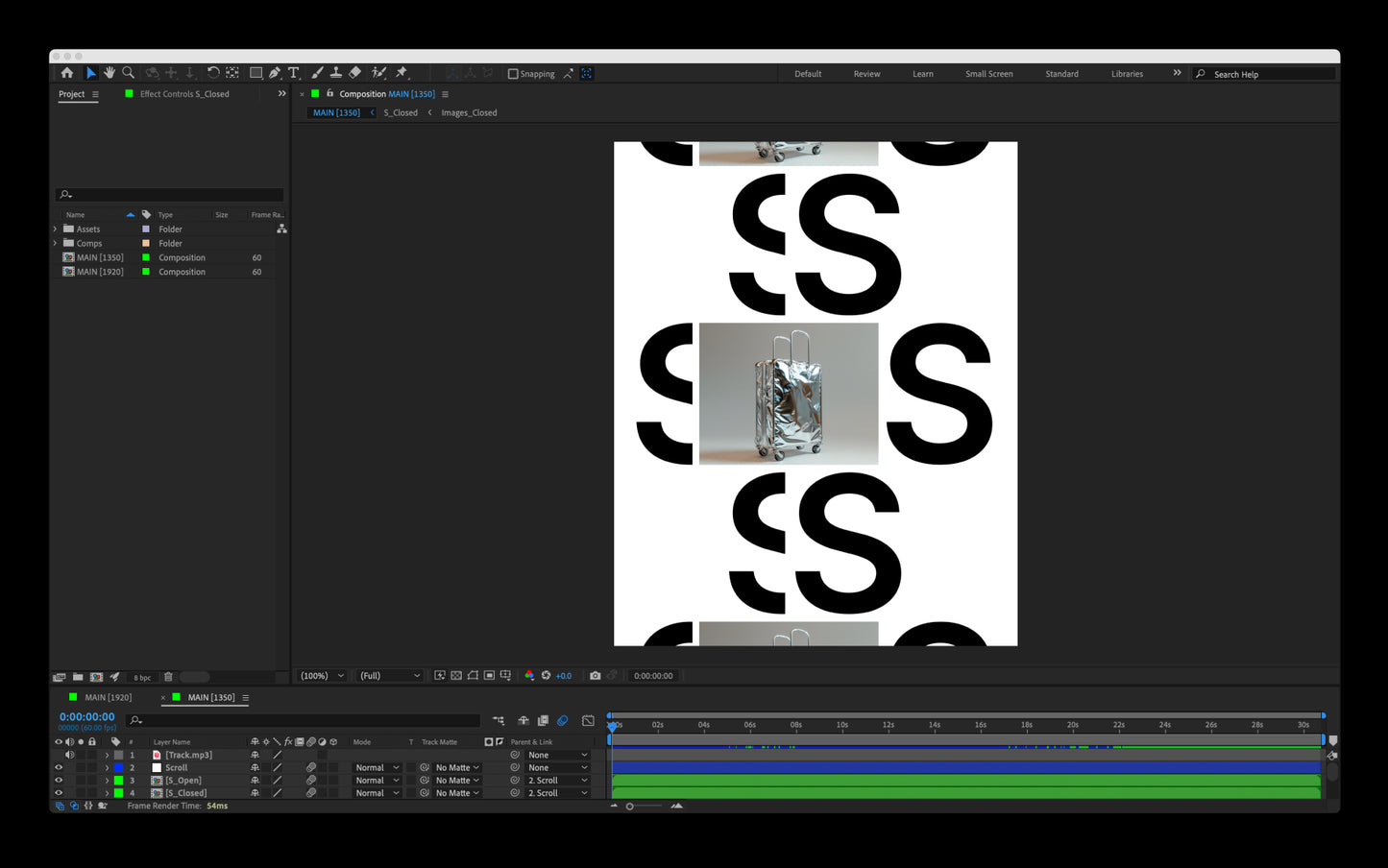Toggle shy layers hiding in timeline
1388x868 pixels.
(524, 720)
